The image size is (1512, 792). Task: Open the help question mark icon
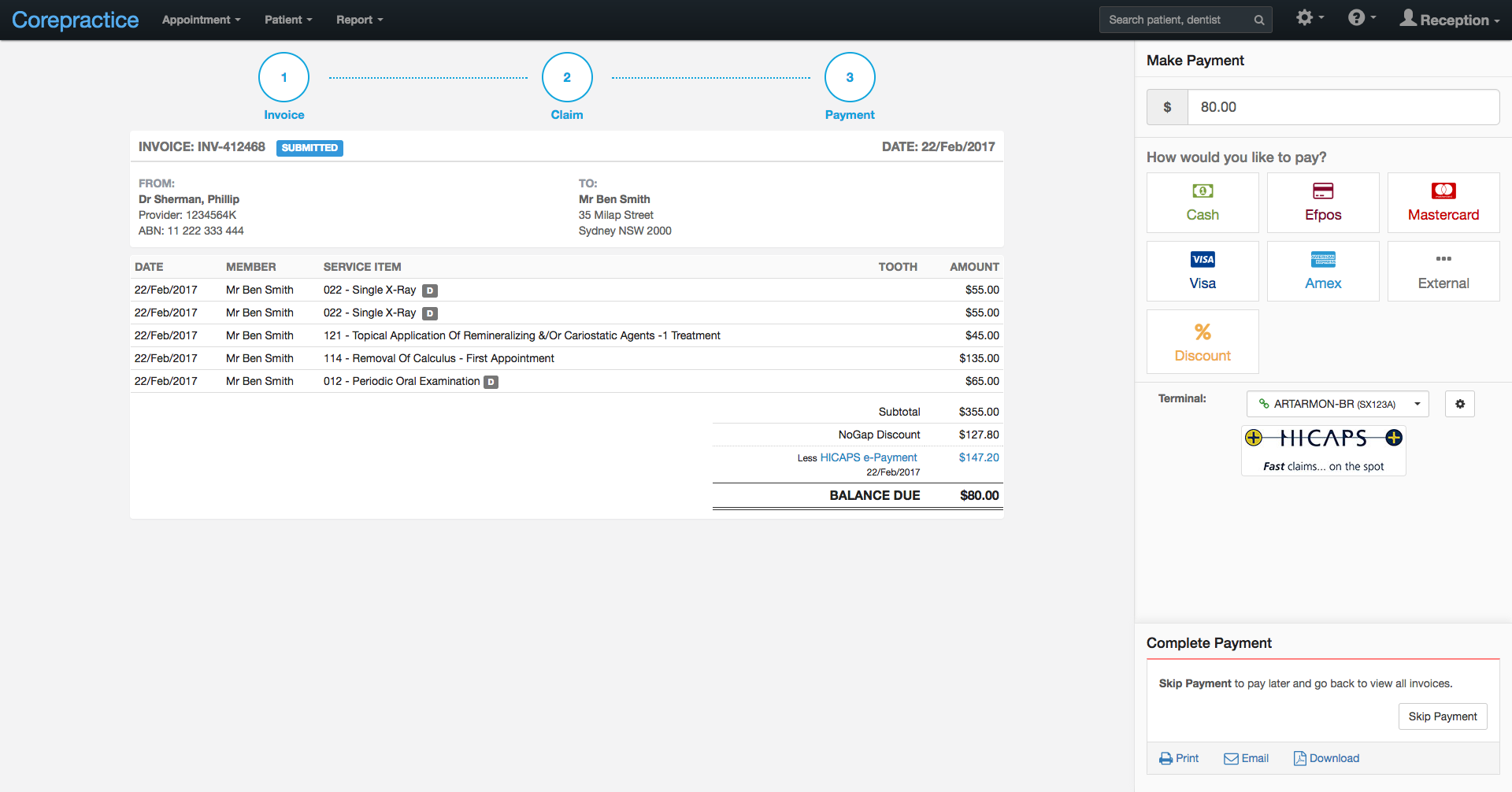(x=1357, y=17)
